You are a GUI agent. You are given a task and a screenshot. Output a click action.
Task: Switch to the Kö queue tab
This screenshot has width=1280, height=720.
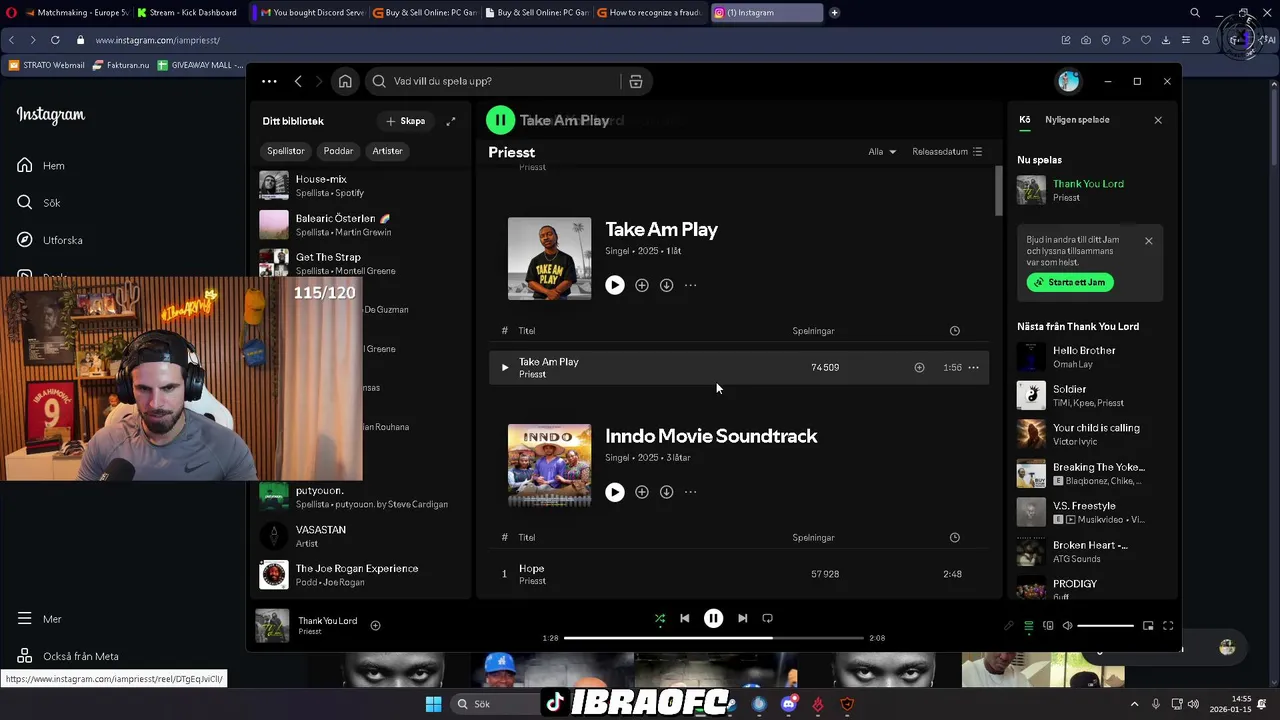(x=1024, y=120)
